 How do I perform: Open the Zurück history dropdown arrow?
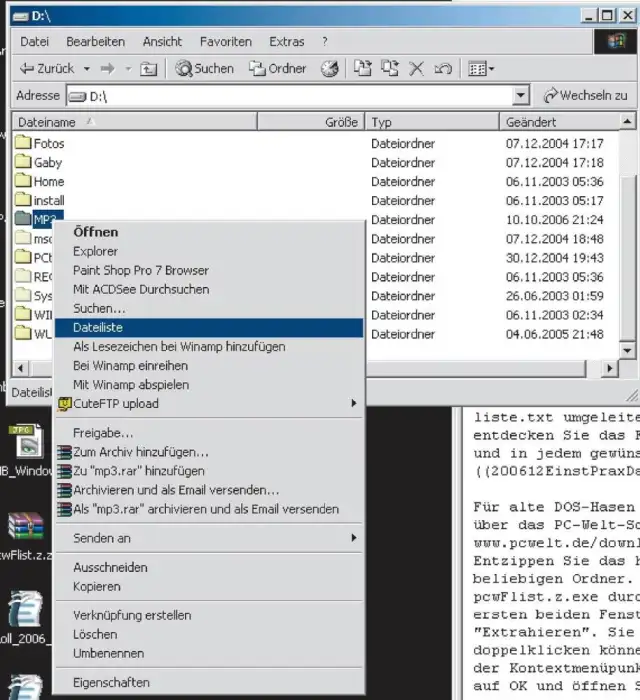[x=87, y=69]
